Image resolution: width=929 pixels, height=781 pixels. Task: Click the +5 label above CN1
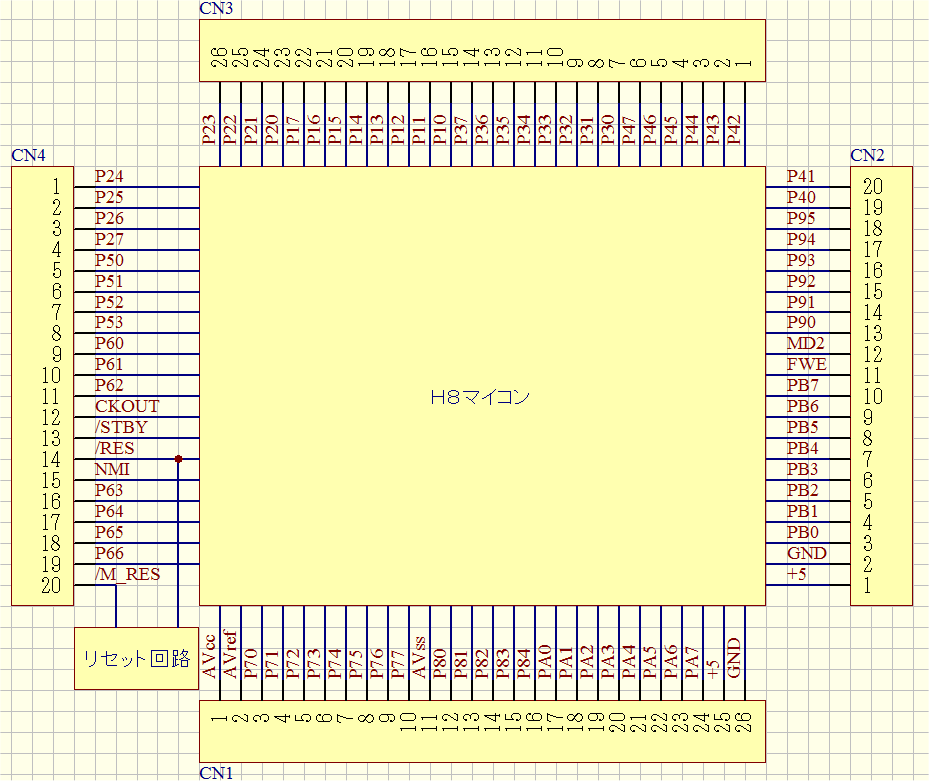[713, 669]
